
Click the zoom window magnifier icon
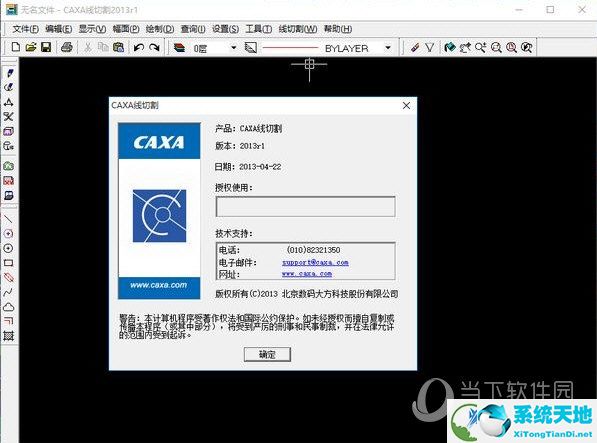pos(480,48)
